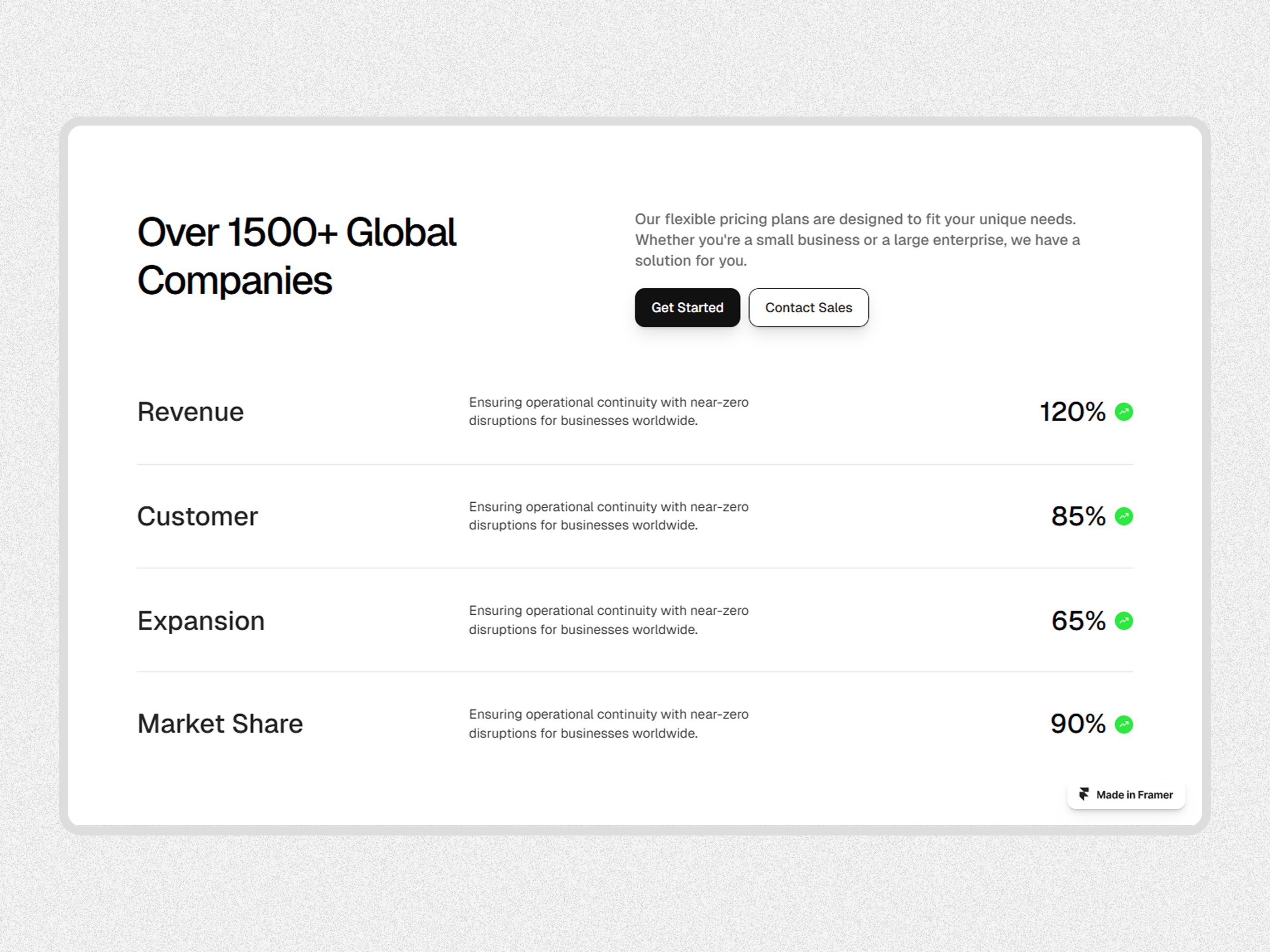Image resolution: width=1270 pixels, height=952 pixels.
Task: Click the description text in Market Share row
Action: click(x=609, y=724)
